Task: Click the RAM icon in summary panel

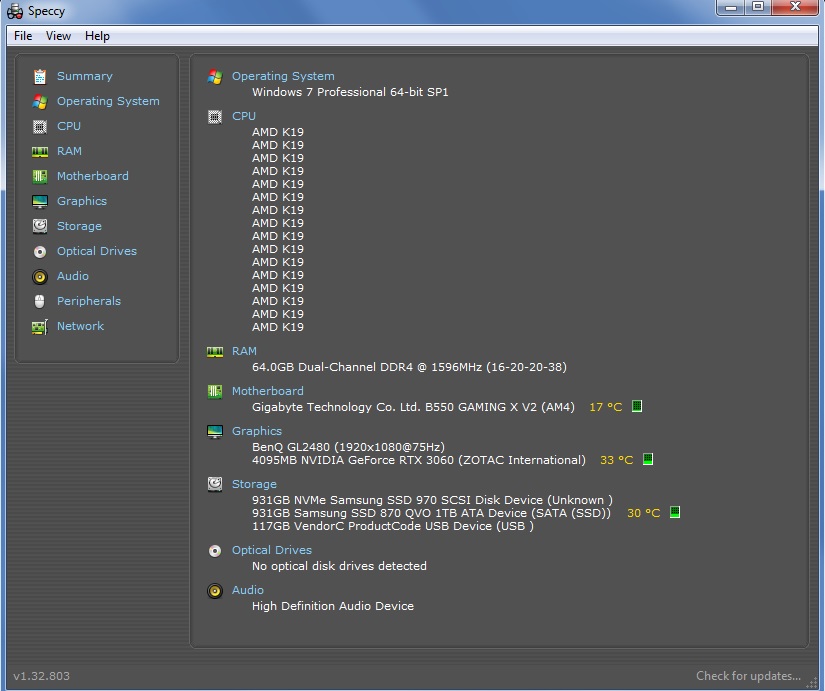Action: coord(215,352)
